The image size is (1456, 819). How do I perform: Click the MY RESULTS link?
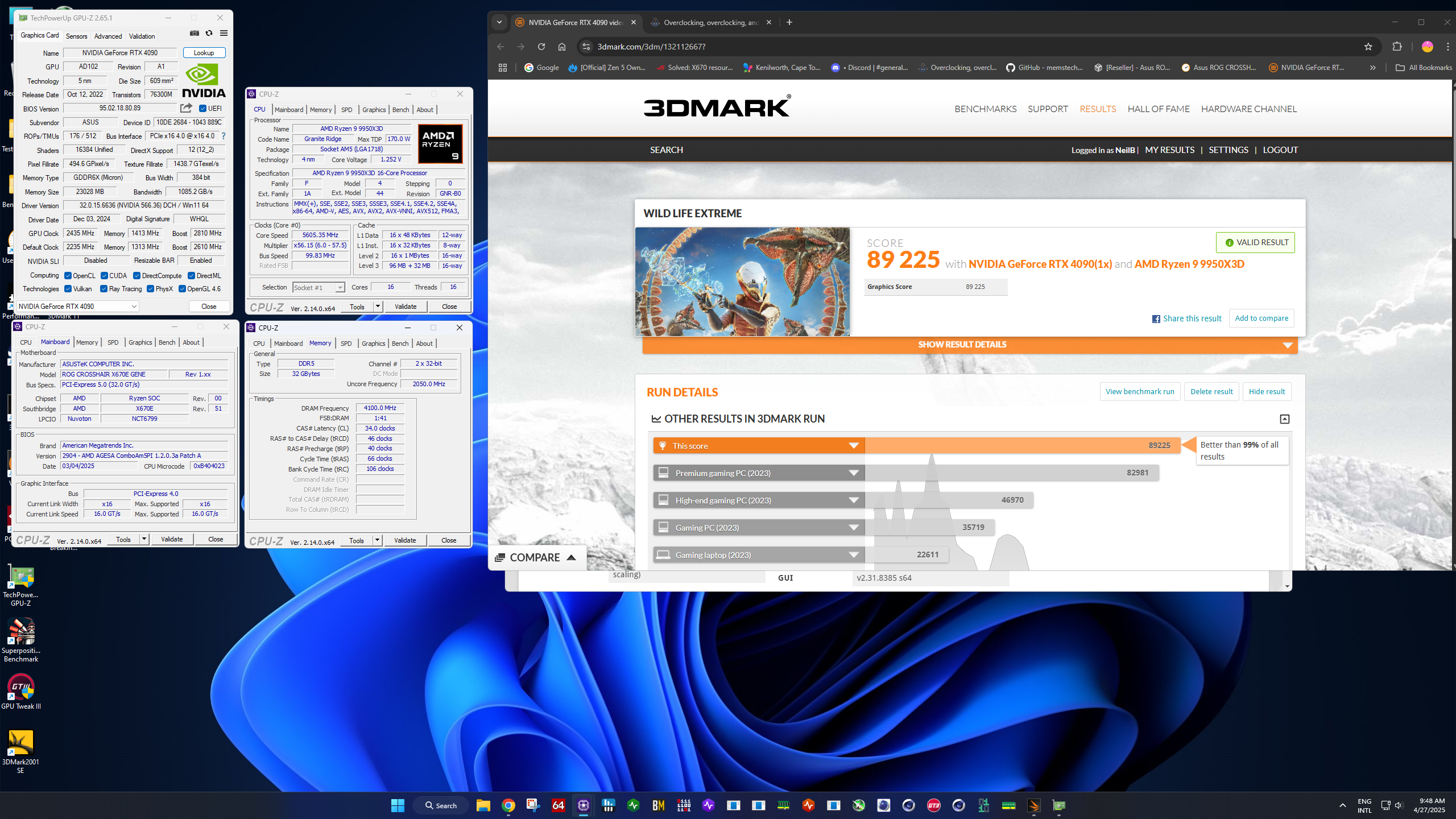[1169, 150]
